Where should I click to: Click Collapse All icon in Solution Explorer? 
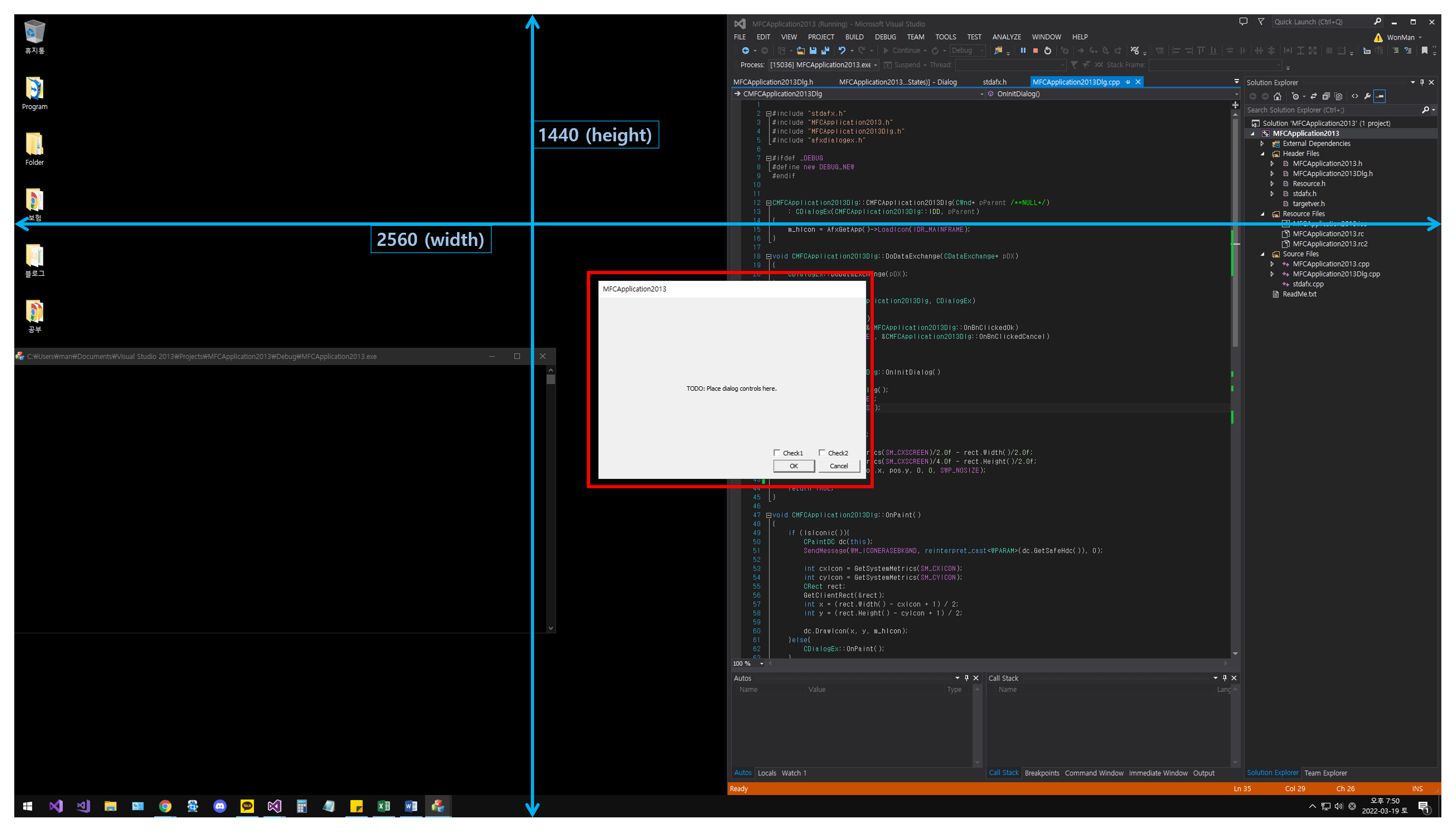pyautogui.click(x=1326, y=97)
